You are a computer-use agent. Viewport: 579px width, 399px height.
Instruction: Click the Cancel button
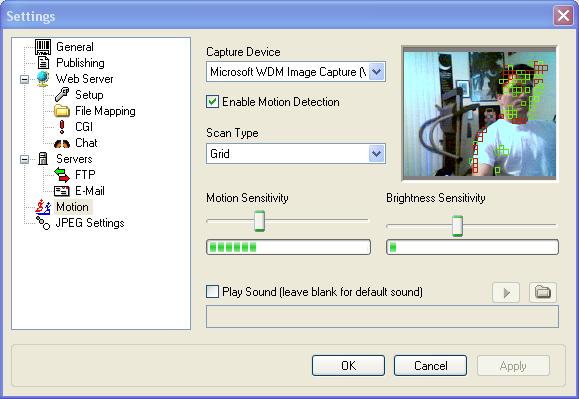(430, 366)
